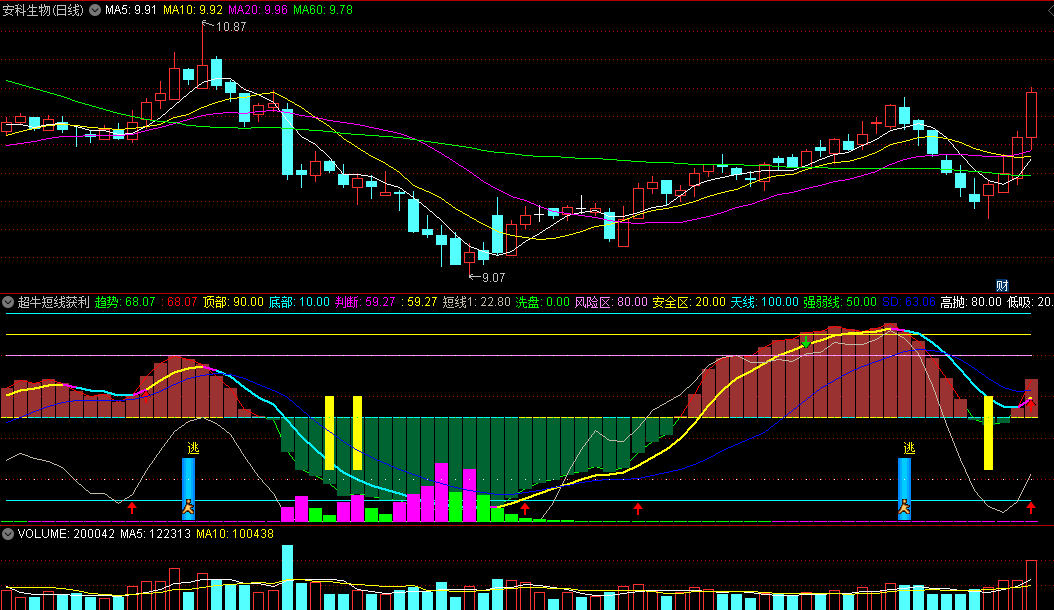
Task: Open the 安科生物(日线) chart dropdown arrow
Action: (x=95, y=10)
